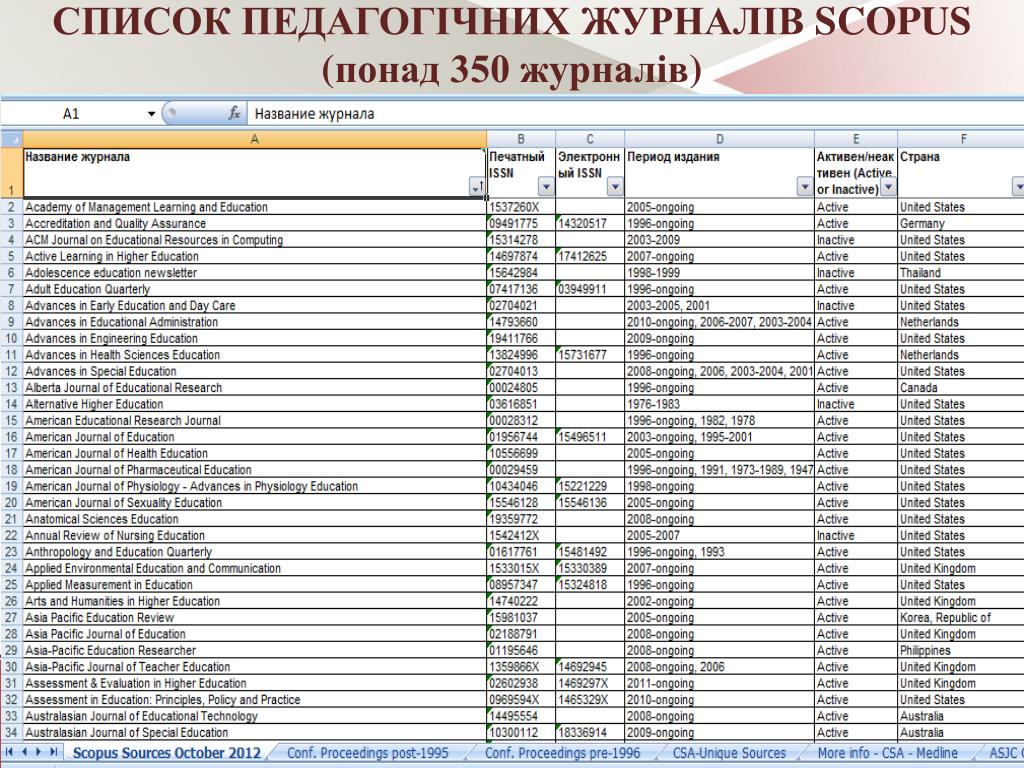Go to first sheet navigation arrow

9,752
